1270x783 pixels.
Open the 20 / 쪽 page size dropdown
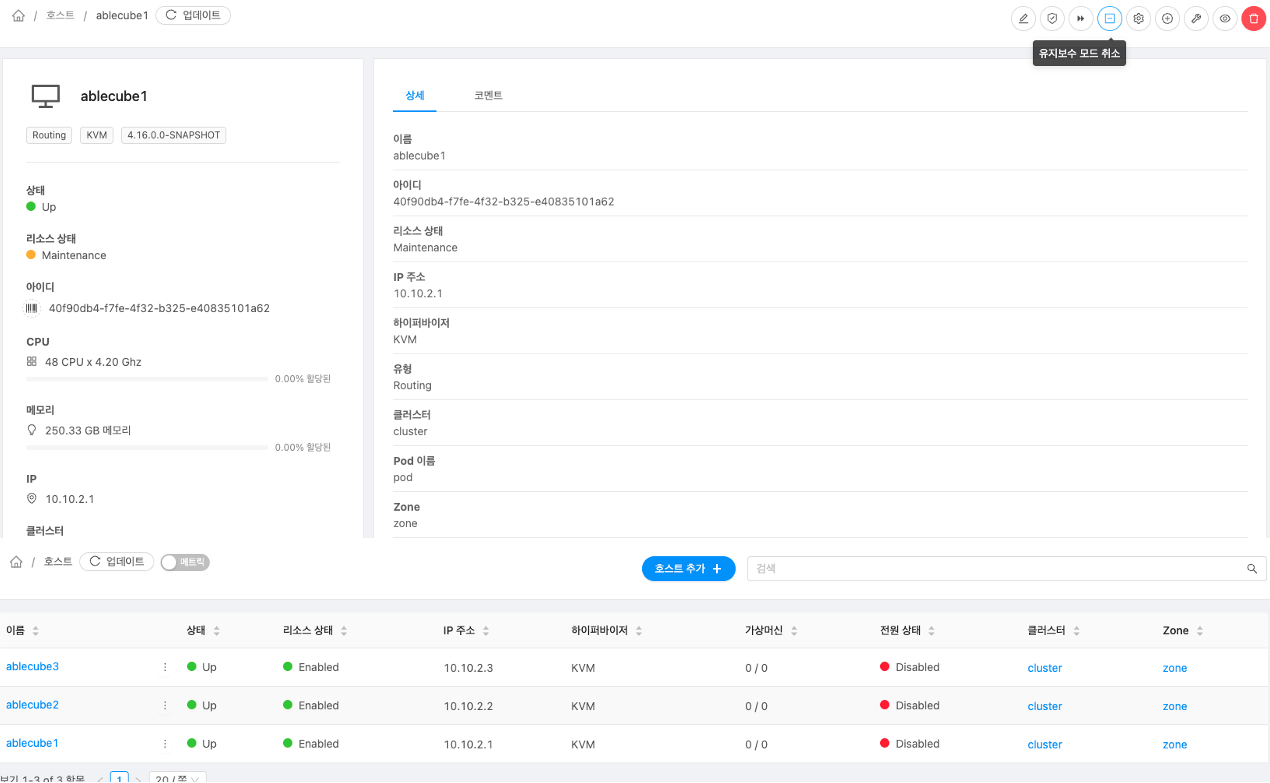pyautogui.click(x=178, y=778)
